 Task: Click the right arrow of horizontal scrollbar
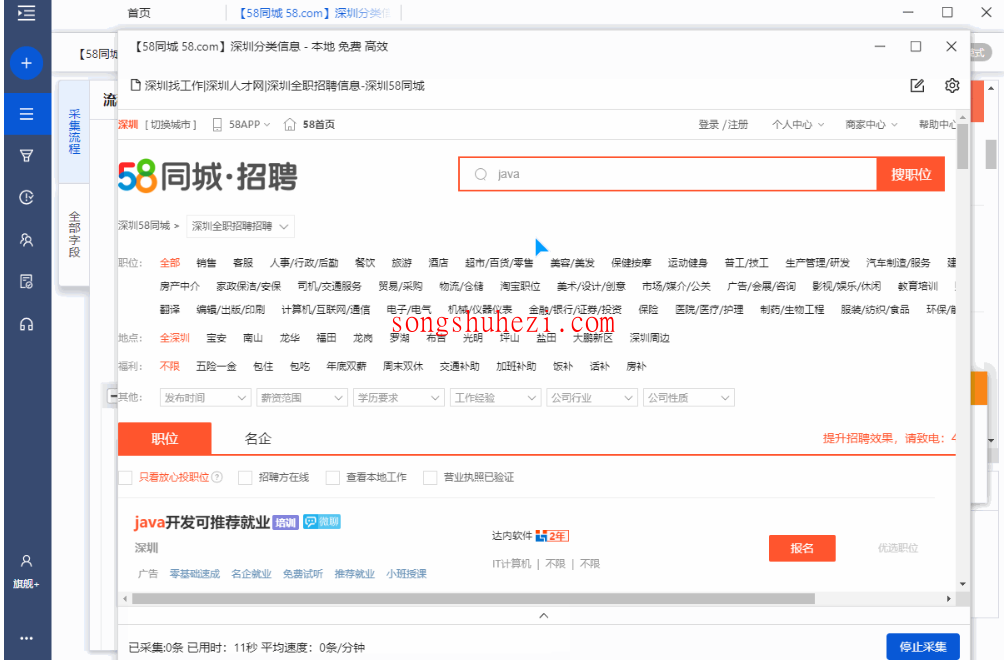pos(948,599)
